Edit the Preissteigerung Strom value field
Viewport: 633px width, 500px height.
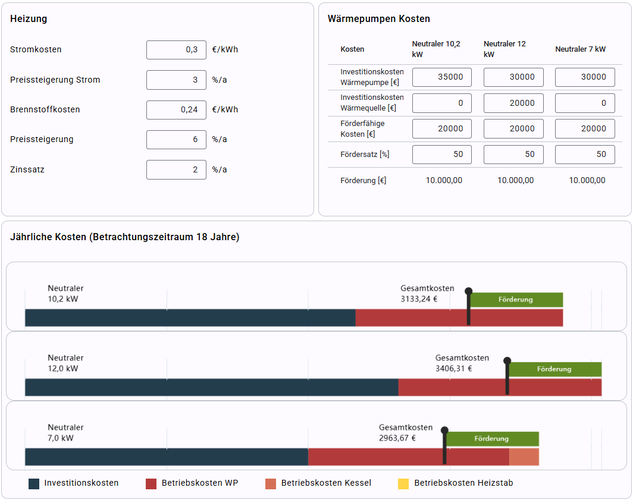pyautogui.click(x=176, y=80)
